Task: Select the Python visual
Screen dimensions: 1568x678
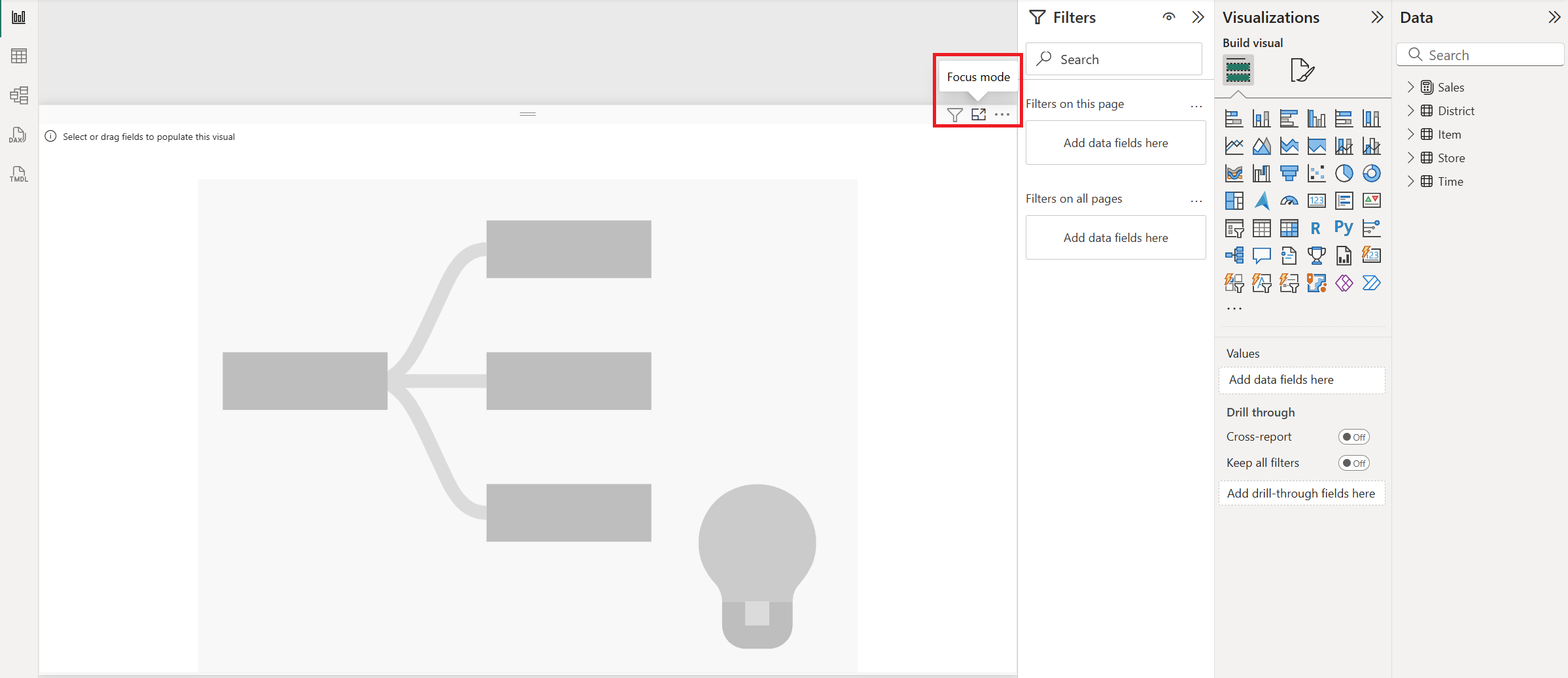Action: 1344,228
